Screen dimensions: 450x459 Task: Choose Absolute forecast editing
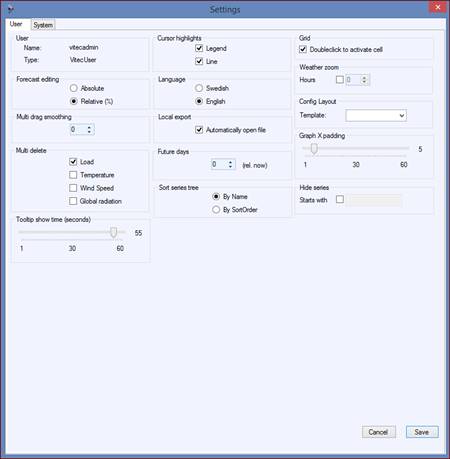pyautogui.click(x=74, y=88)
